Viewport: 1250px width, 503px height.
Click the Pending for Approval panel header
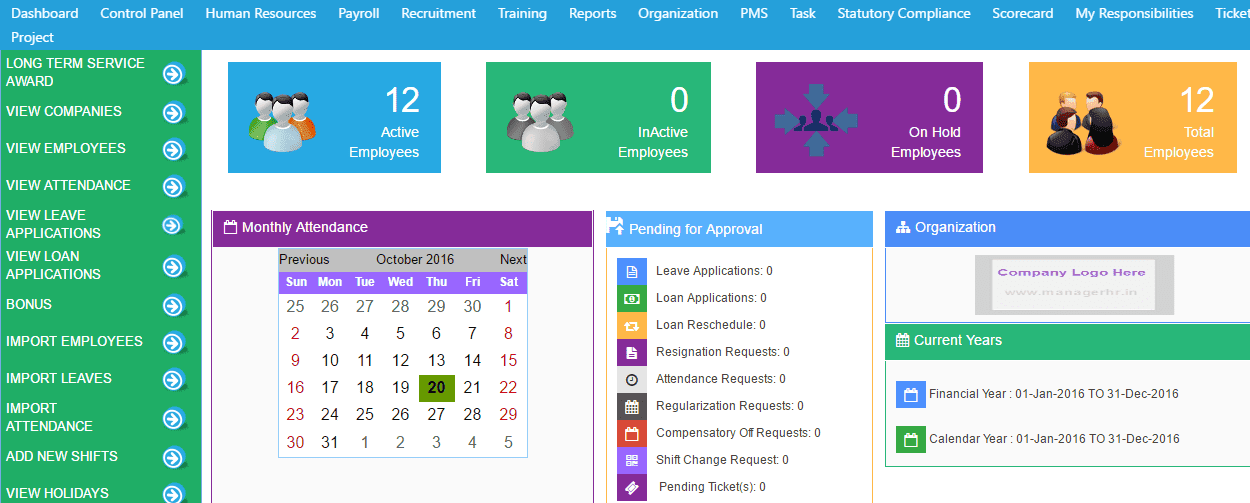coord(739,229)
